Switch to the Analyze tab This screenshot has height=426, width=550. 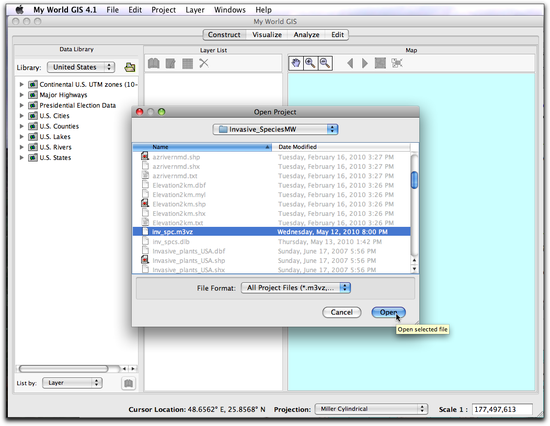coord(307,35)
